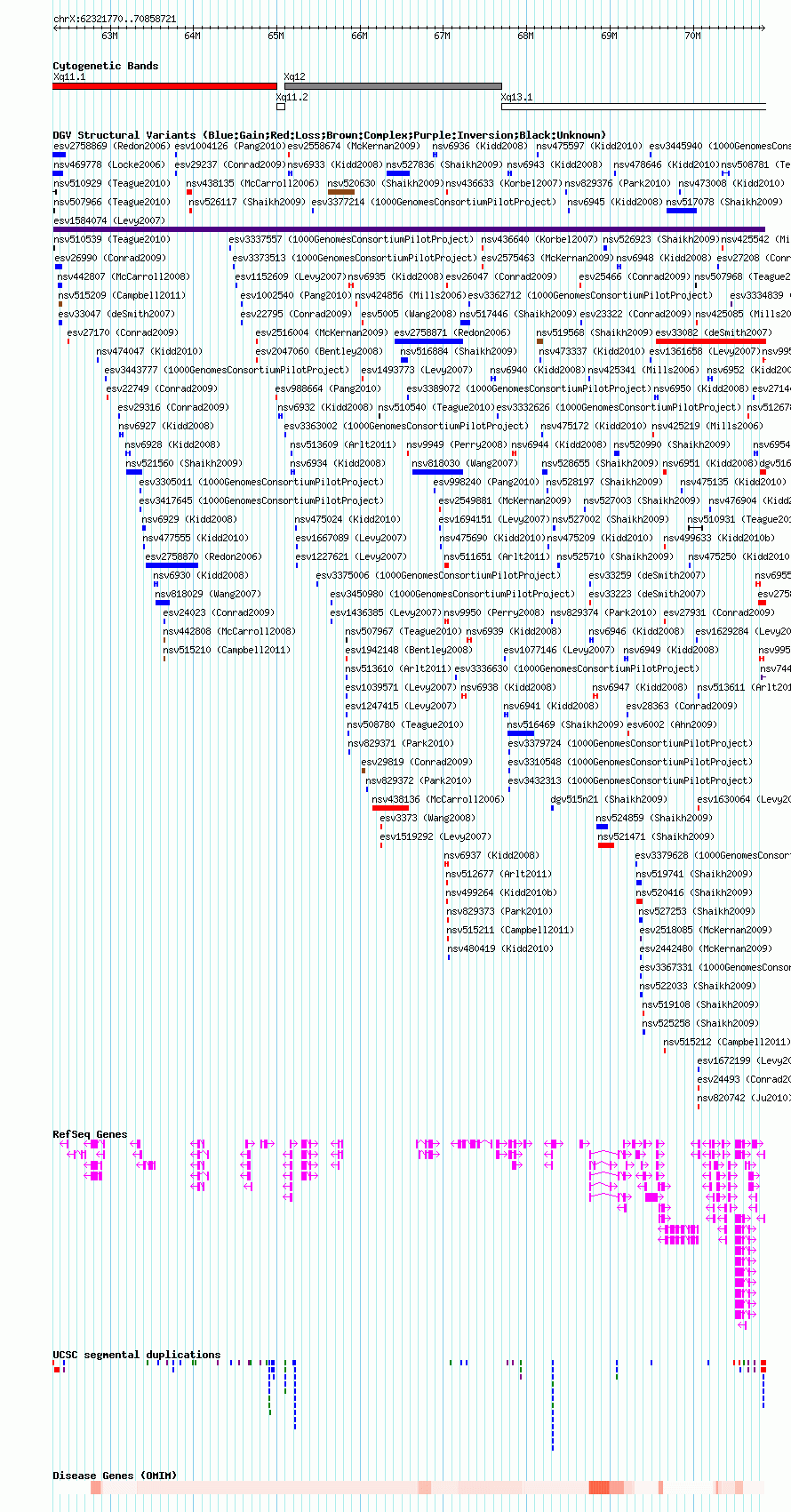
Task: Select variant nsv515212 (Campbell2011)
Action: pyautogui.click(x=727, y=1042)
